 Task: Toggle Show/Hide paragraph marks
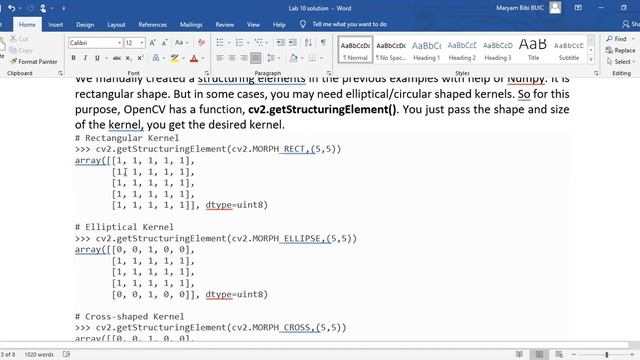click(x=323, y=42)
